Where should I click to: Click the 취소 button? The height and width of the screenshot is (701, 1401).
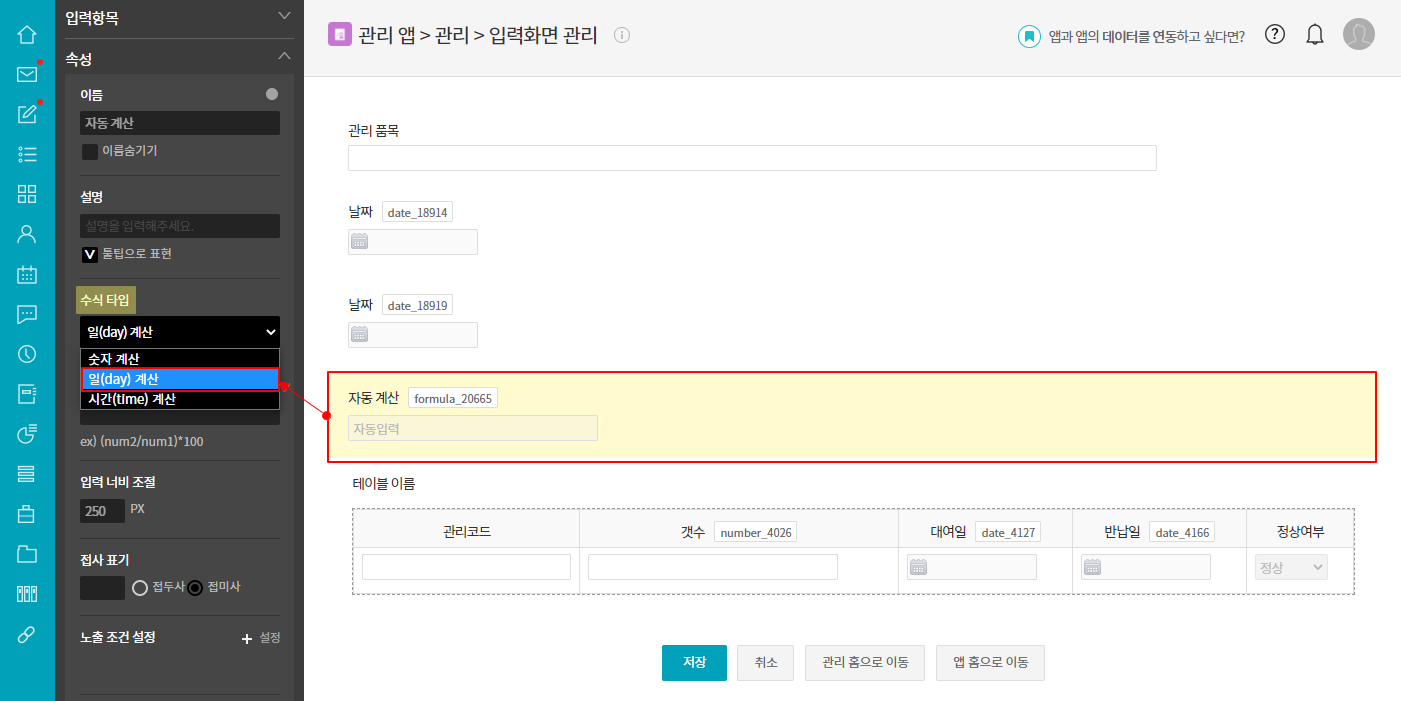pos(766,663)
